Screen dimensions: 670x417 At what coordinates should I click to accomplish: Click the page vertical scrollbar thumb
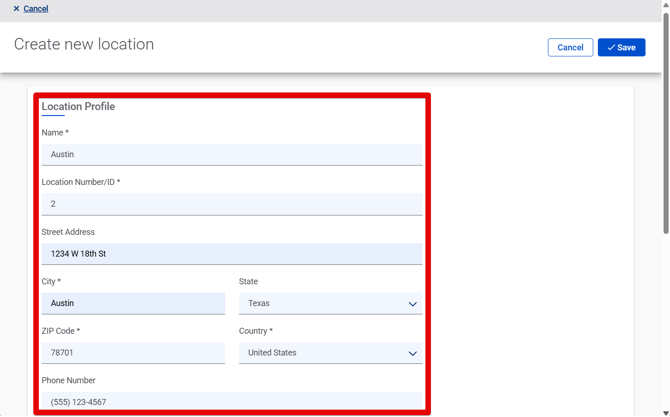point(666,123)
